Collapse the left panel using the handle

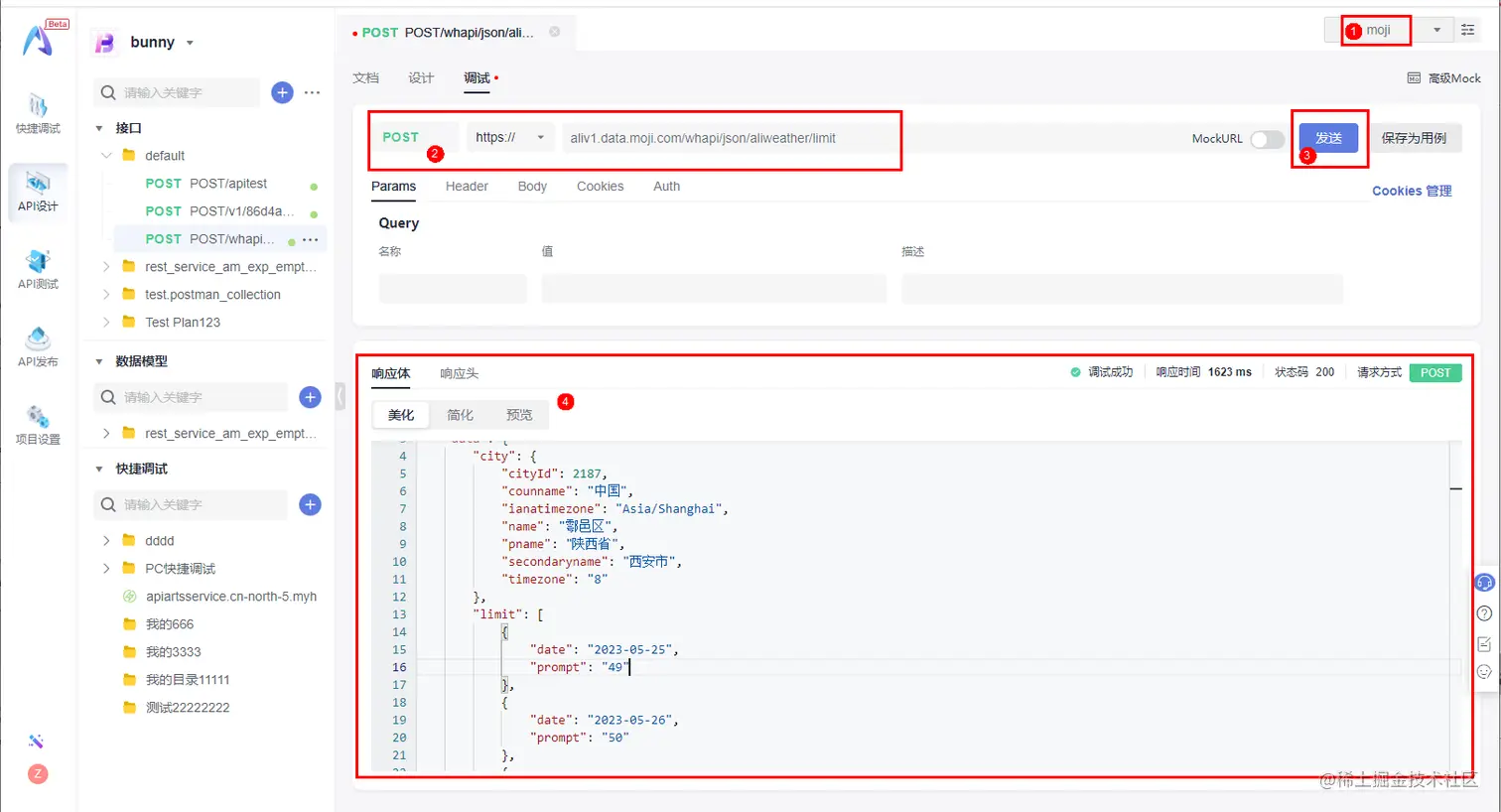[341, 396]
